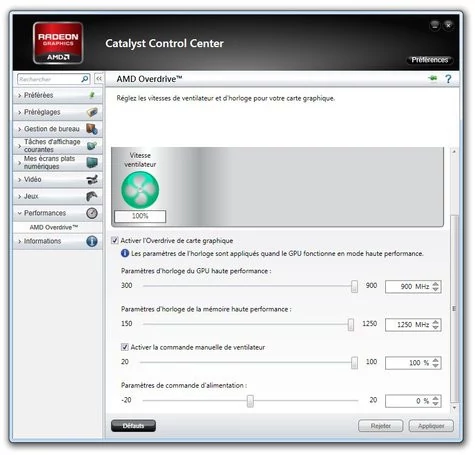Collapse the sidebar with the double-arrow button

tap(99, 79)
